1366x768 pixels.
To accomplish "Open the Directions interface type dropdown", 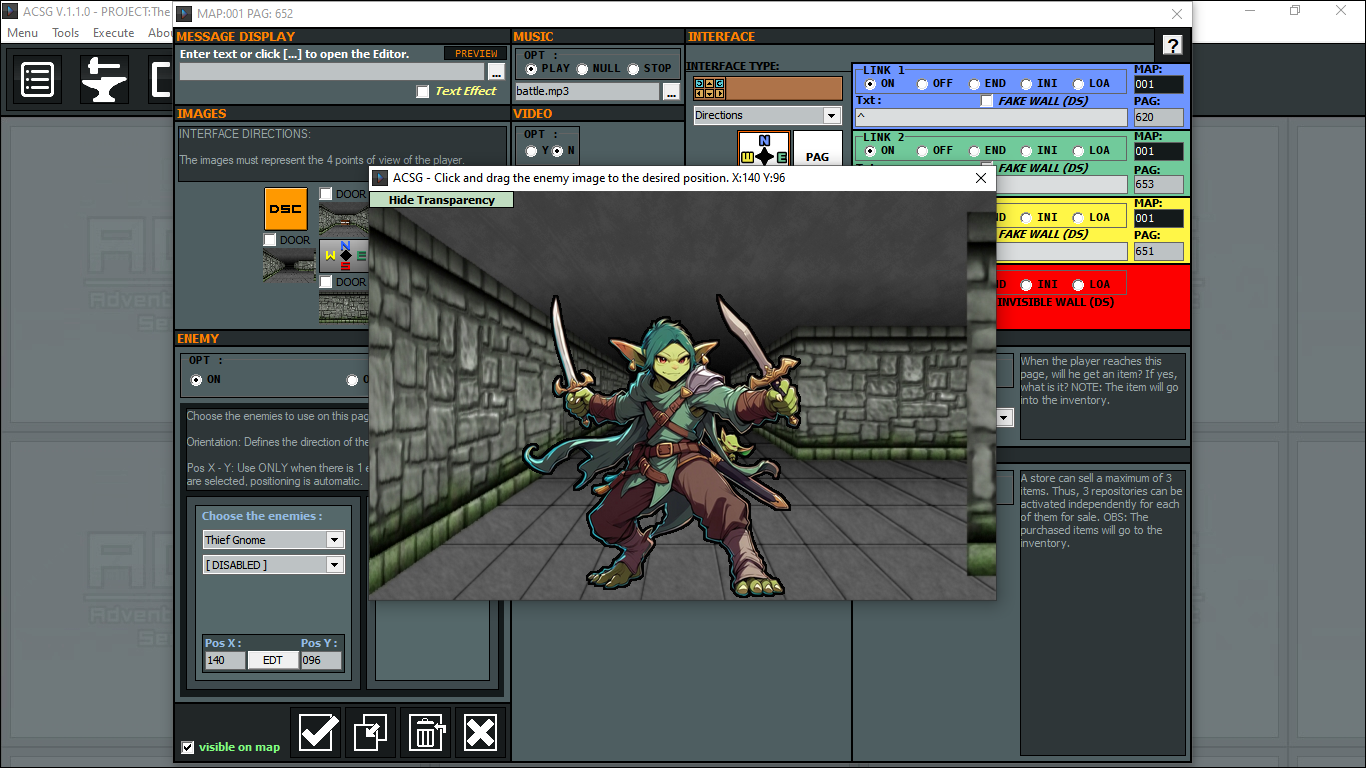I will pos(831,116).
